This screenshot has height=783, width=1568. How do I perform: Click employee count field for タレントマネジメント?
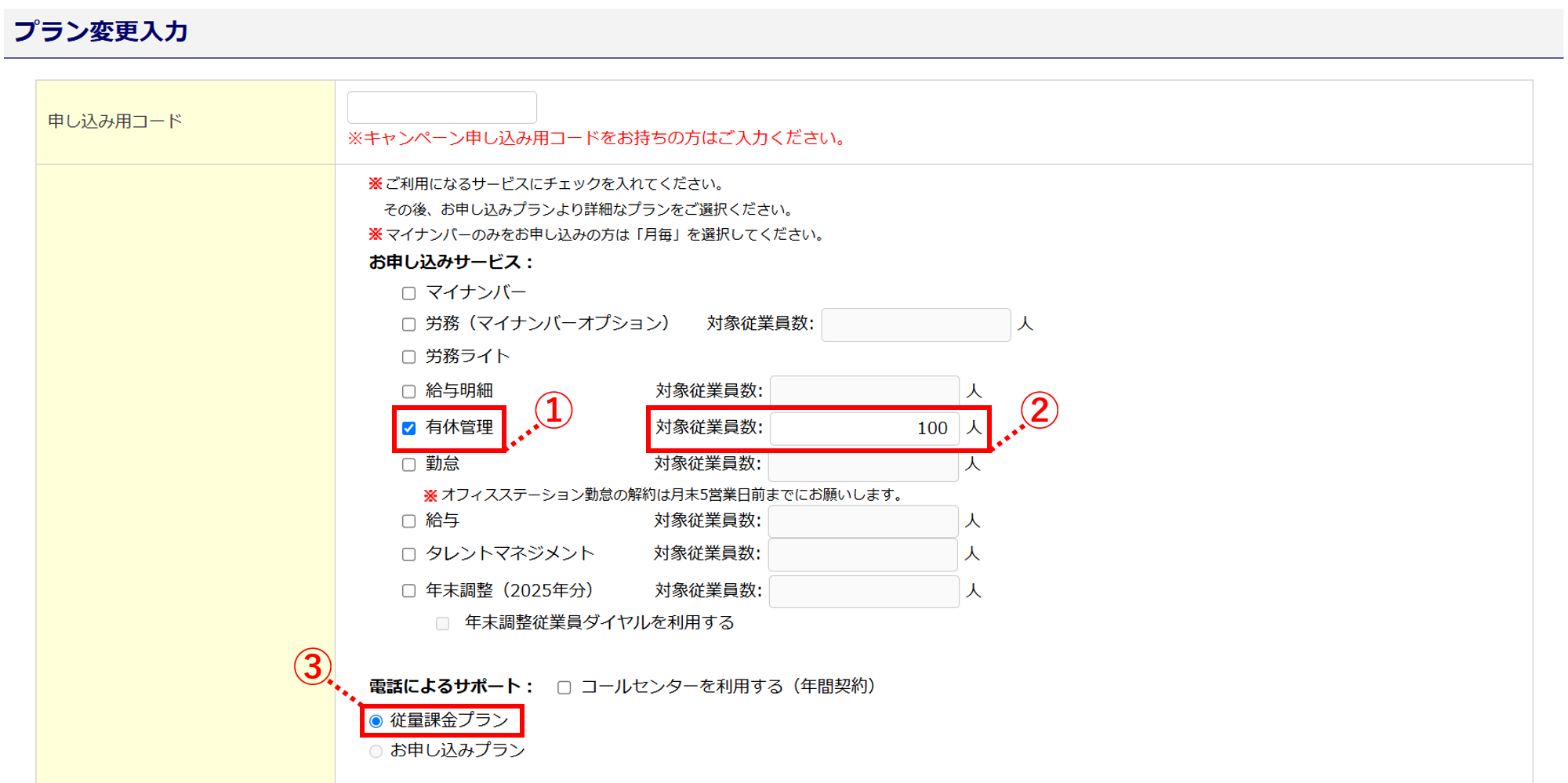point(863,555)
